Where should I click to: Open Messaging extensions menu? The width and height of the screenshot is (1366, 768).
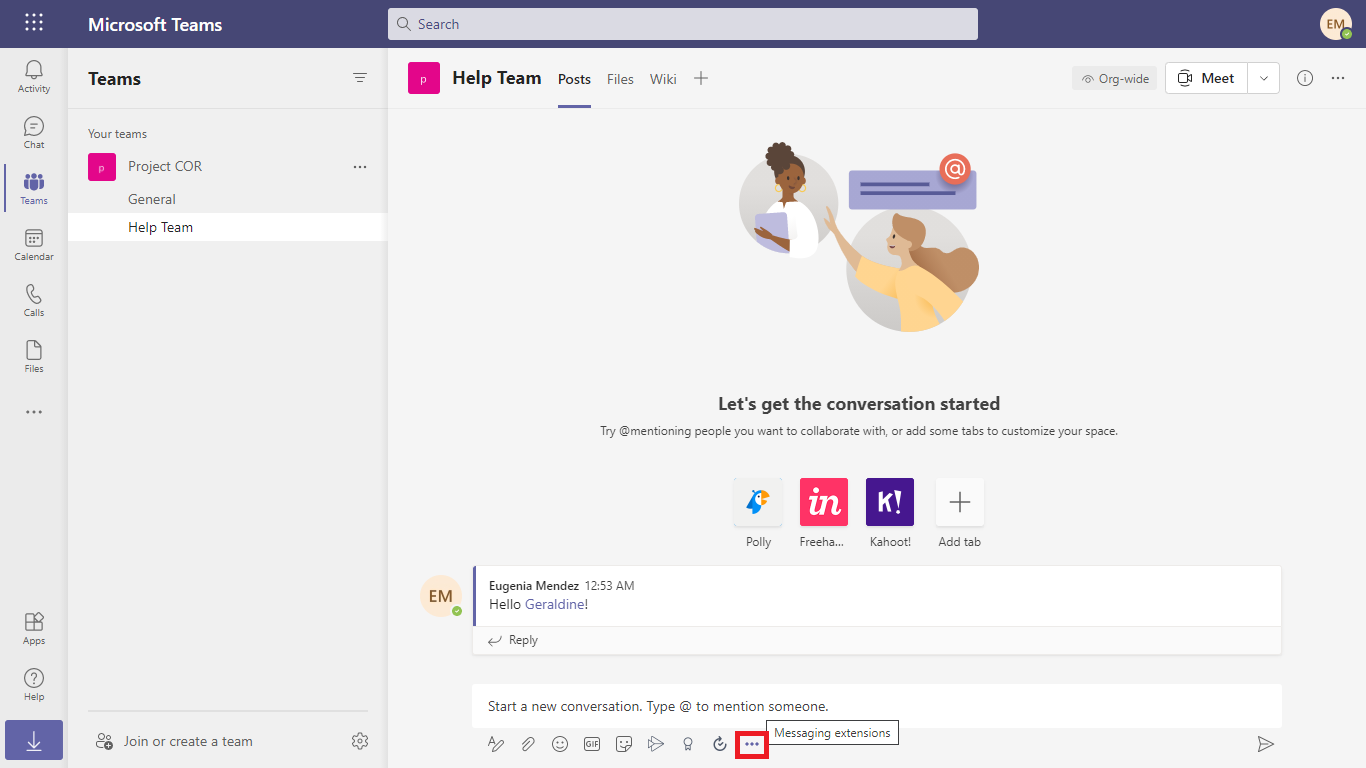coord(752,744)
